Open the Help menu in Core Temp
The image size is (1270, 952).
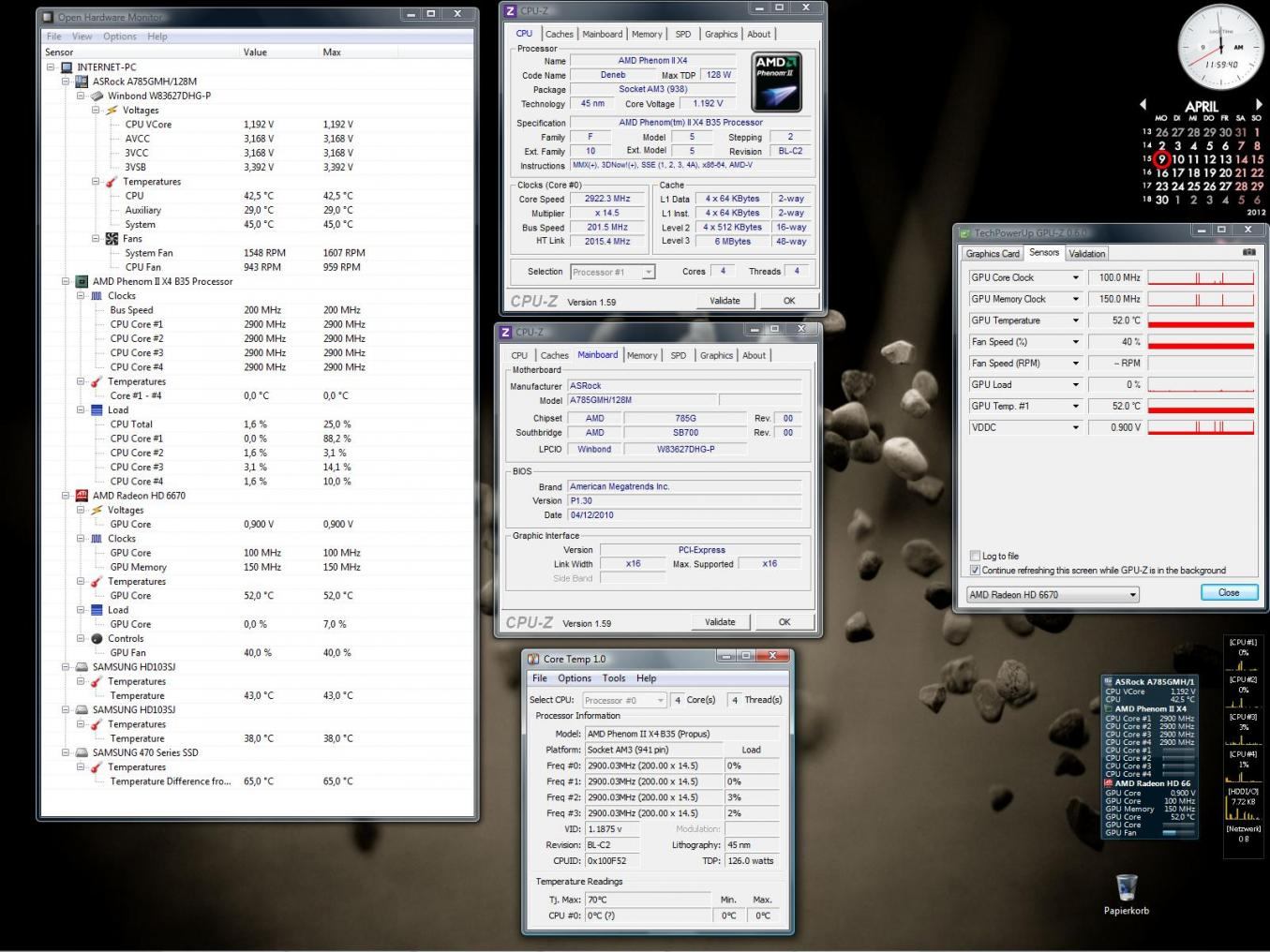click(647, 678)
